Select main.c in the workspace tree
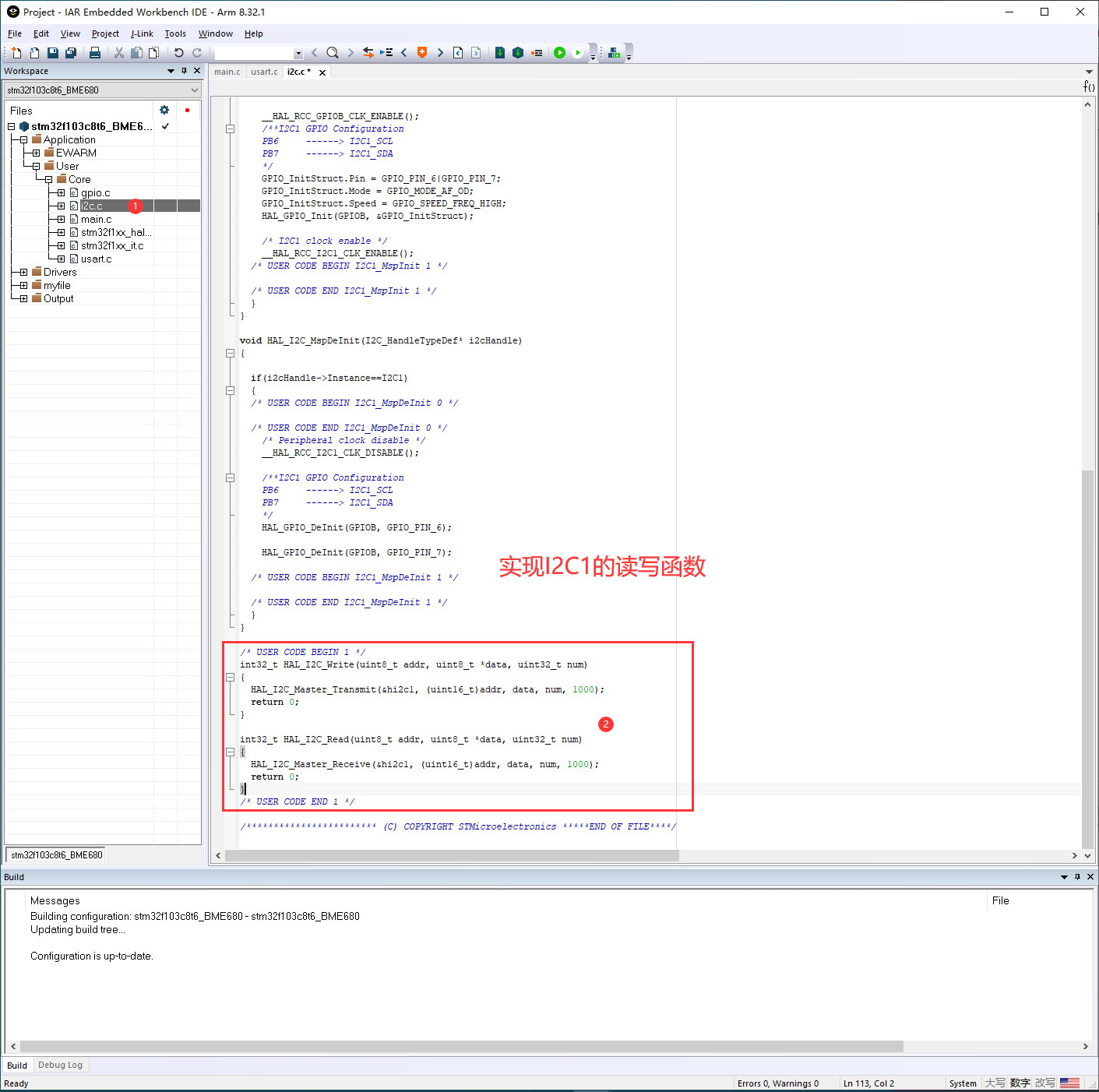 click(x=95, y=219)
